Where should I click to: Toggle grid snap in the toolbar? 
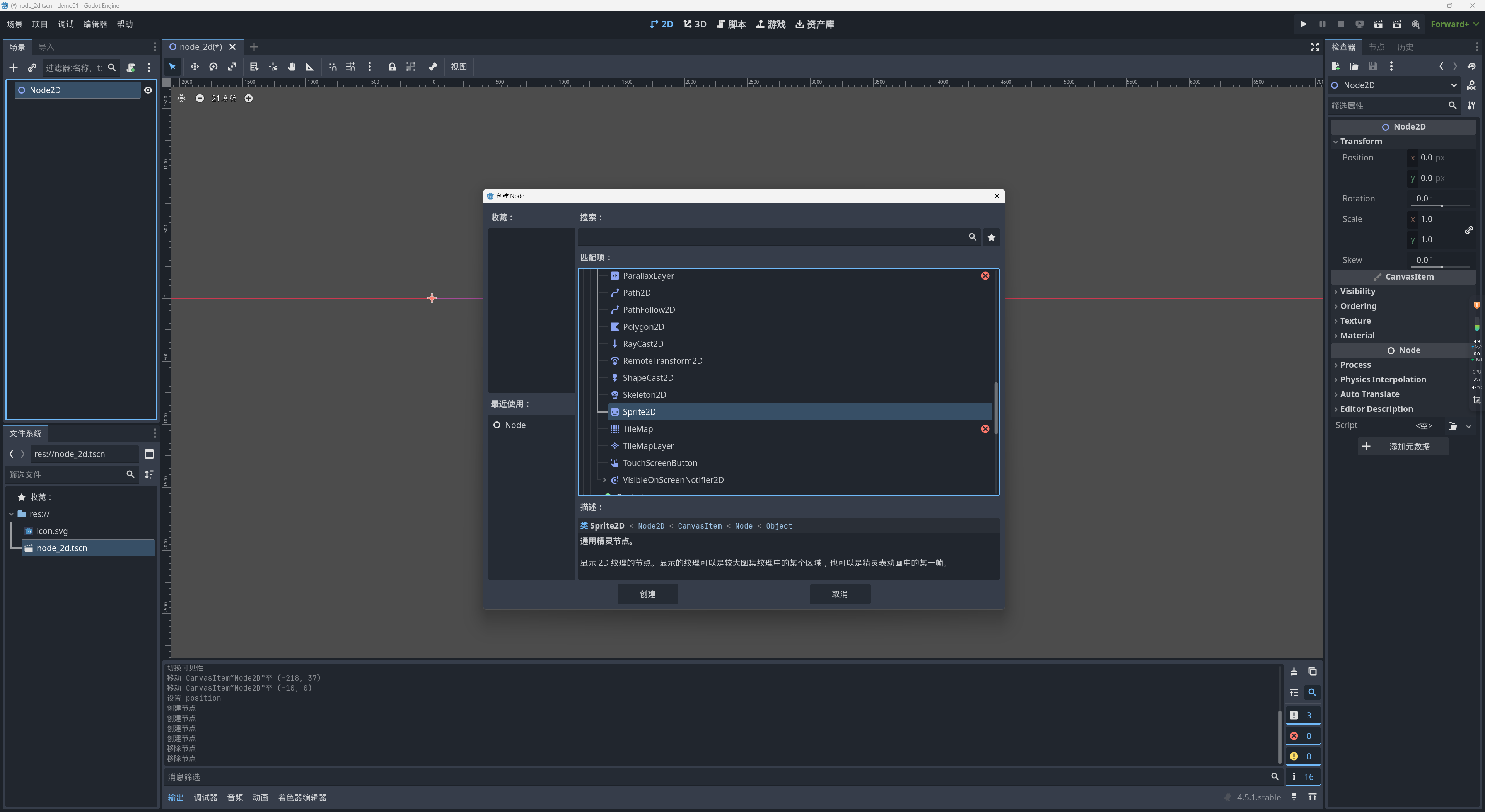pos(351,67)
